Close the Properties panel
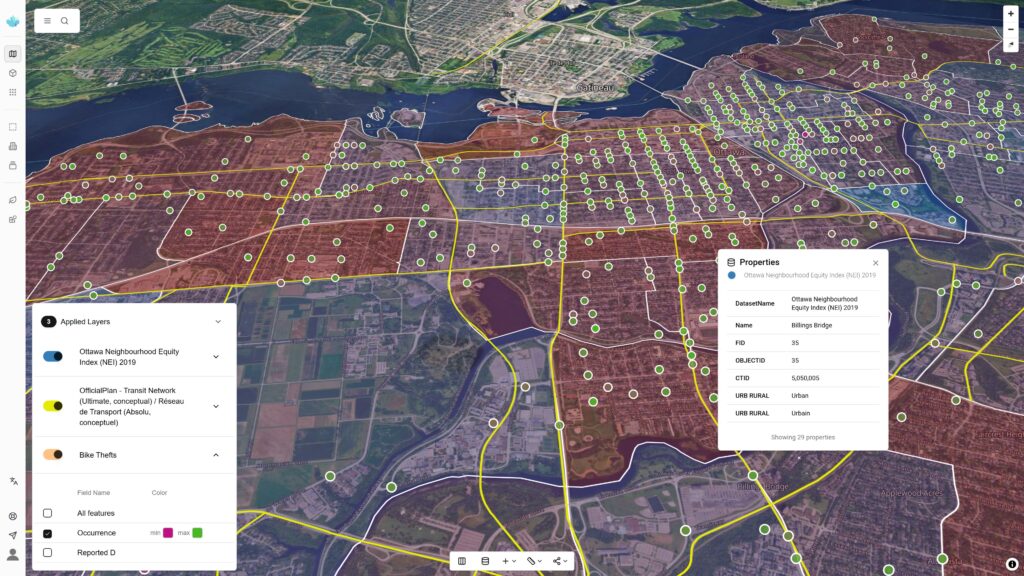 (875, 262)
